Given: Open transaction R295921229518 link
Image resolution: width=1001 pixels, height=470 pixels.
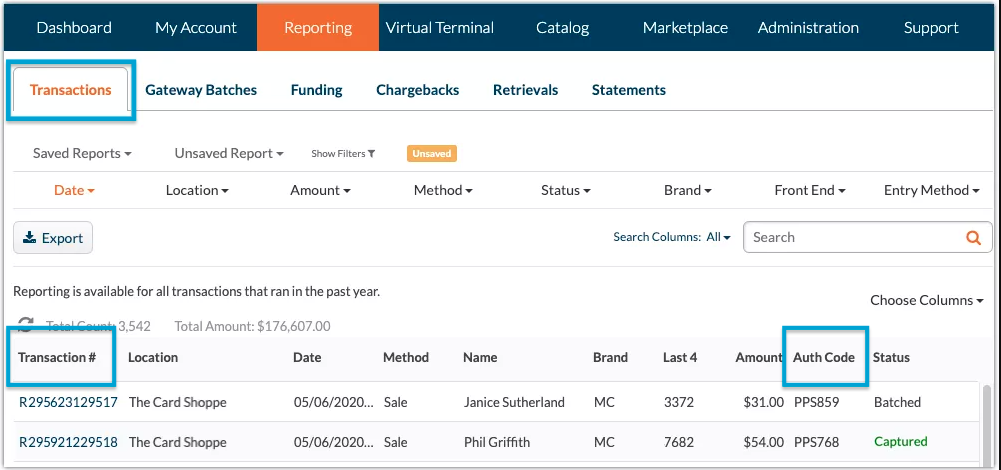Looking at the screenshot, I should pos(68,442).
